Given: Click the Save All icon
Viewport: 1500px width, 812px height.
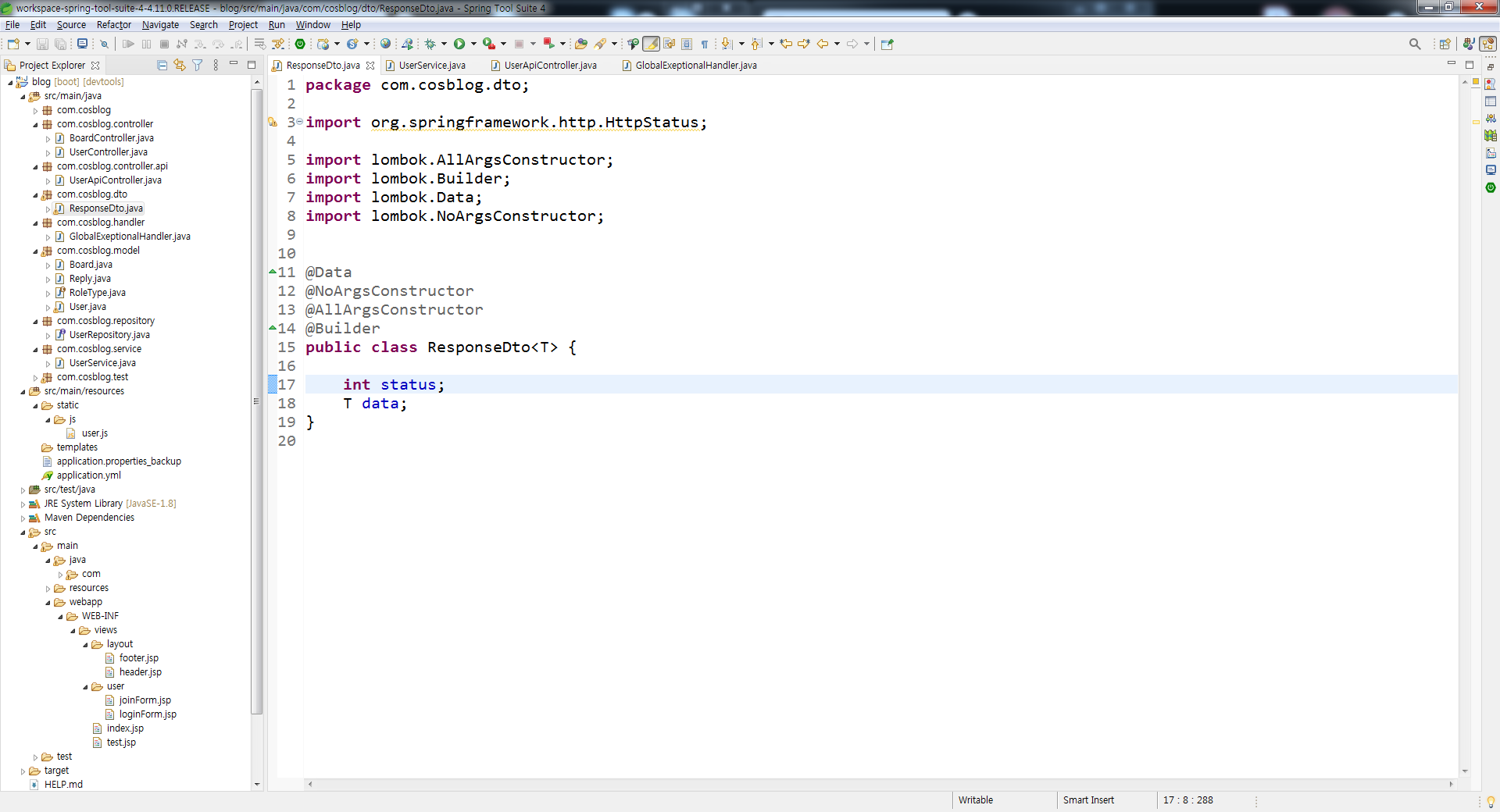Looking at the screenshot, I should pyautogui.click(x=60, y=44).
